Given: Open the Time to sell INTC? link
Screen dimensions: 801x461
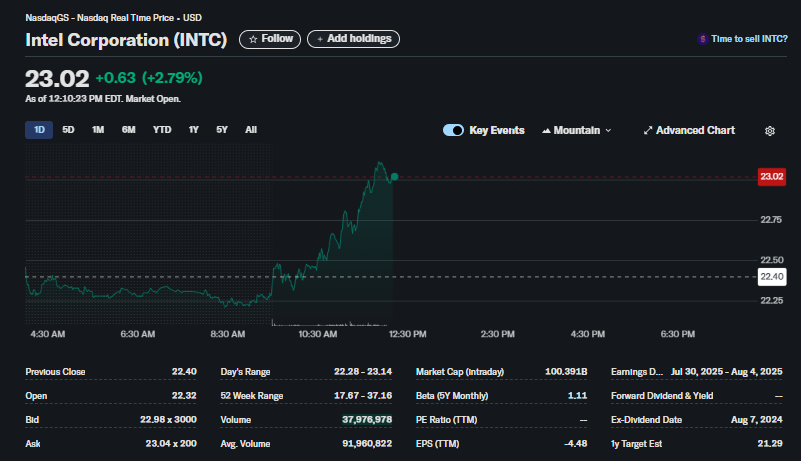Looking at the screenshot, I should 749,39.
